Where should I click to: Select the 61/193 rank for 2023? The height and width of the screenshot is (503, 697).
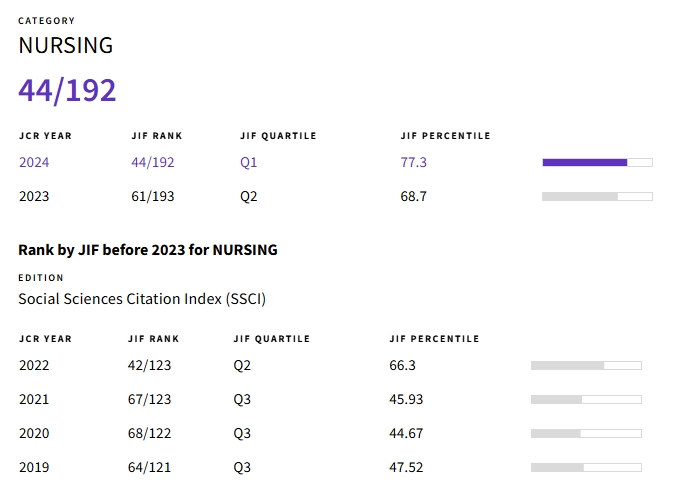click(153, 196)
